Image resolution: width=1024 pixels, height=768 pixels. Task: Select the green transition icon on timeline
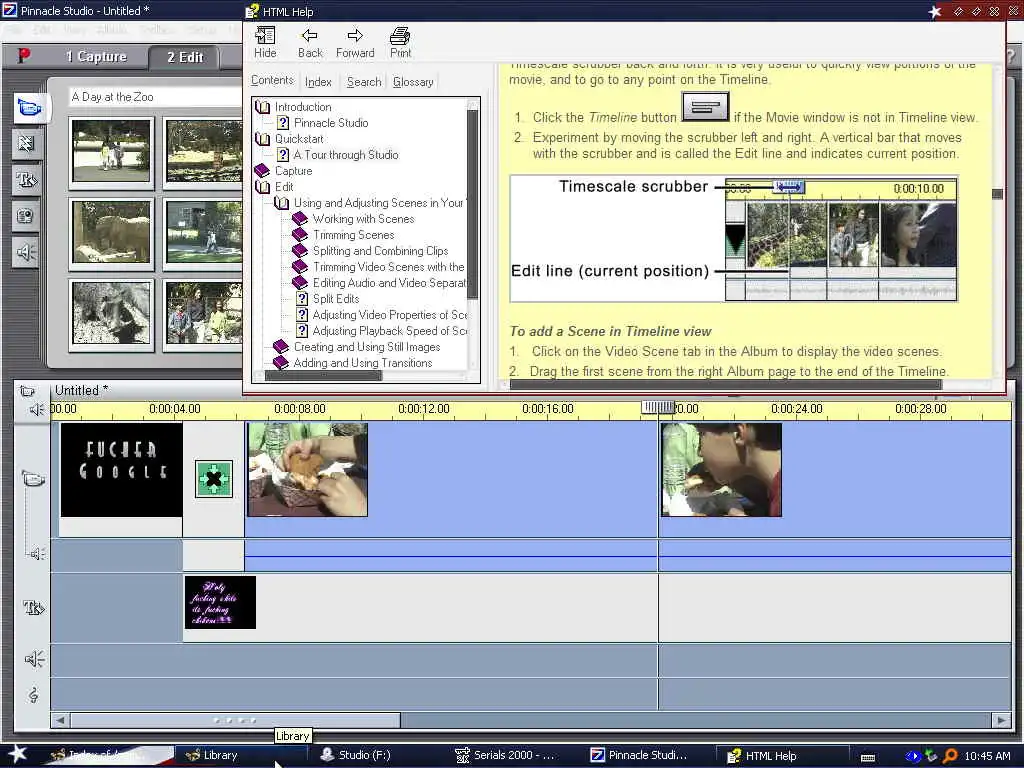(x=214, y=479)
